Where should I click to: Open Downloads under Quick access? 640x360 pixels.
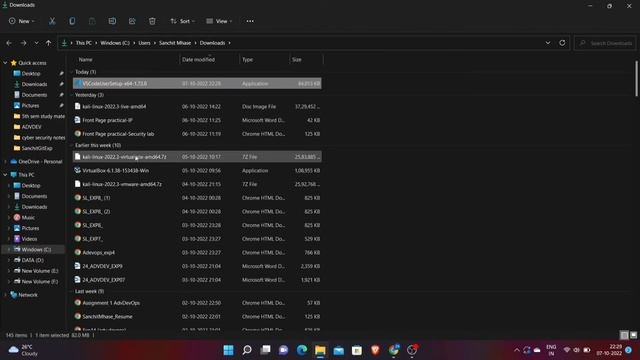pos(34,84)
